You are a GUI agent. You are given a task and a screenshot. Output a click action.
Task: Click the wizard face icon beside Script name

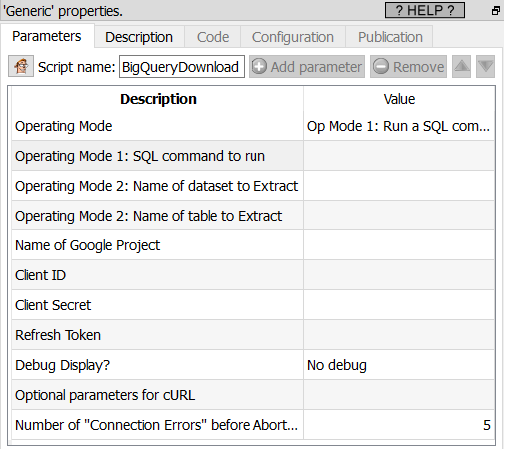point(21,66)
